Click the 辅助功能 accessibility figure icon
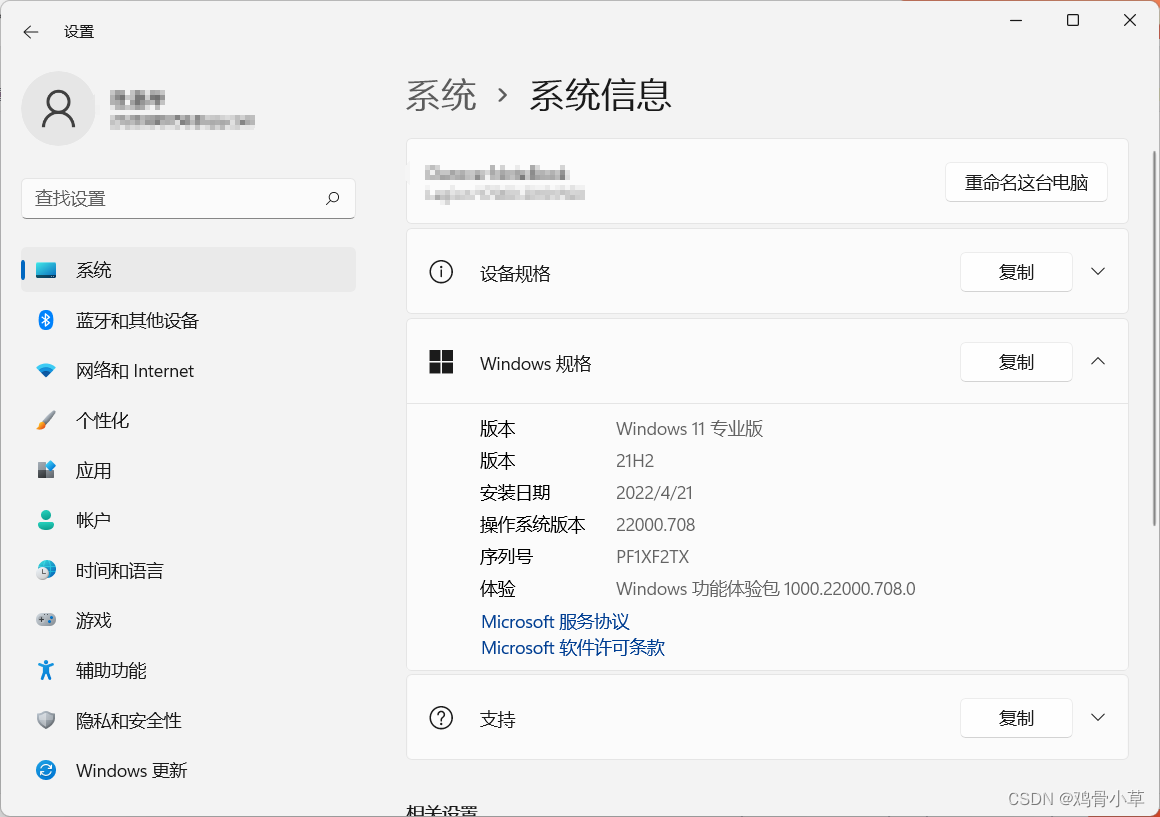 point(46,670)
